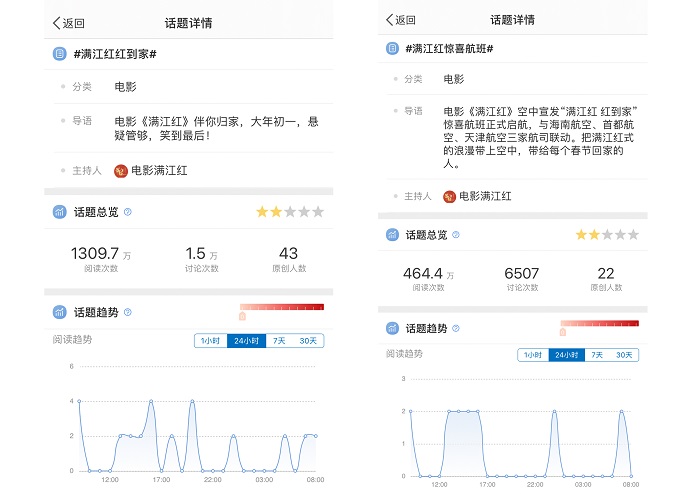Tap the 17:00 peak point in left chart
Image resolution: width=700 pixels, height=494 pixels.
(x=151, y=401)
